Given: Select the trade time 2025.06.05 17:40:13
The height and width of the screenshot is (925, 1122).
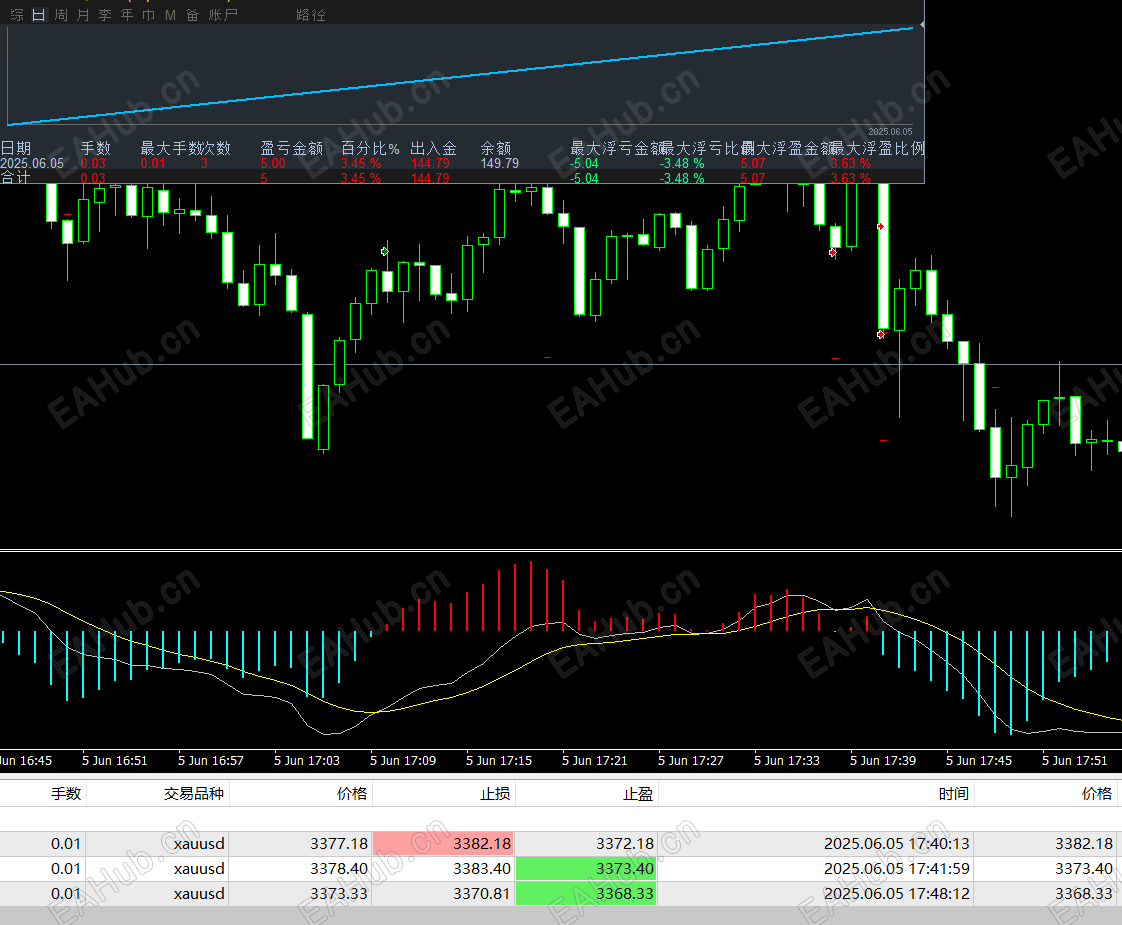Looking at the screenshot, I should point(897,843).
